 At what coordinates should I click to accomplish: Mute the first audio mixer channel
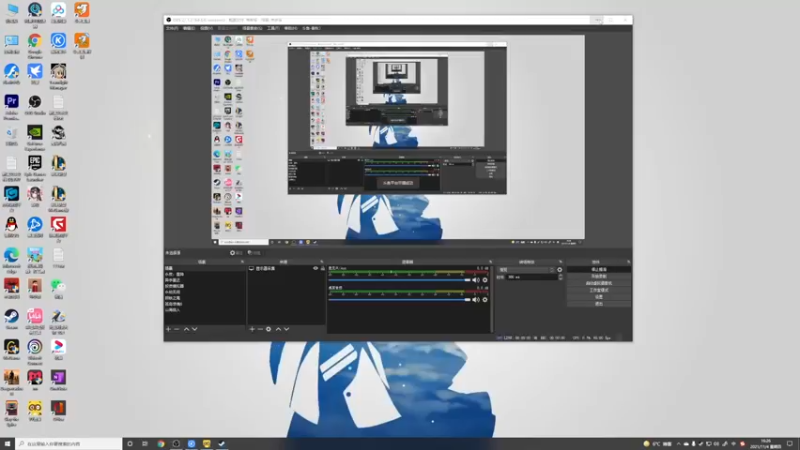click(476, 280)
